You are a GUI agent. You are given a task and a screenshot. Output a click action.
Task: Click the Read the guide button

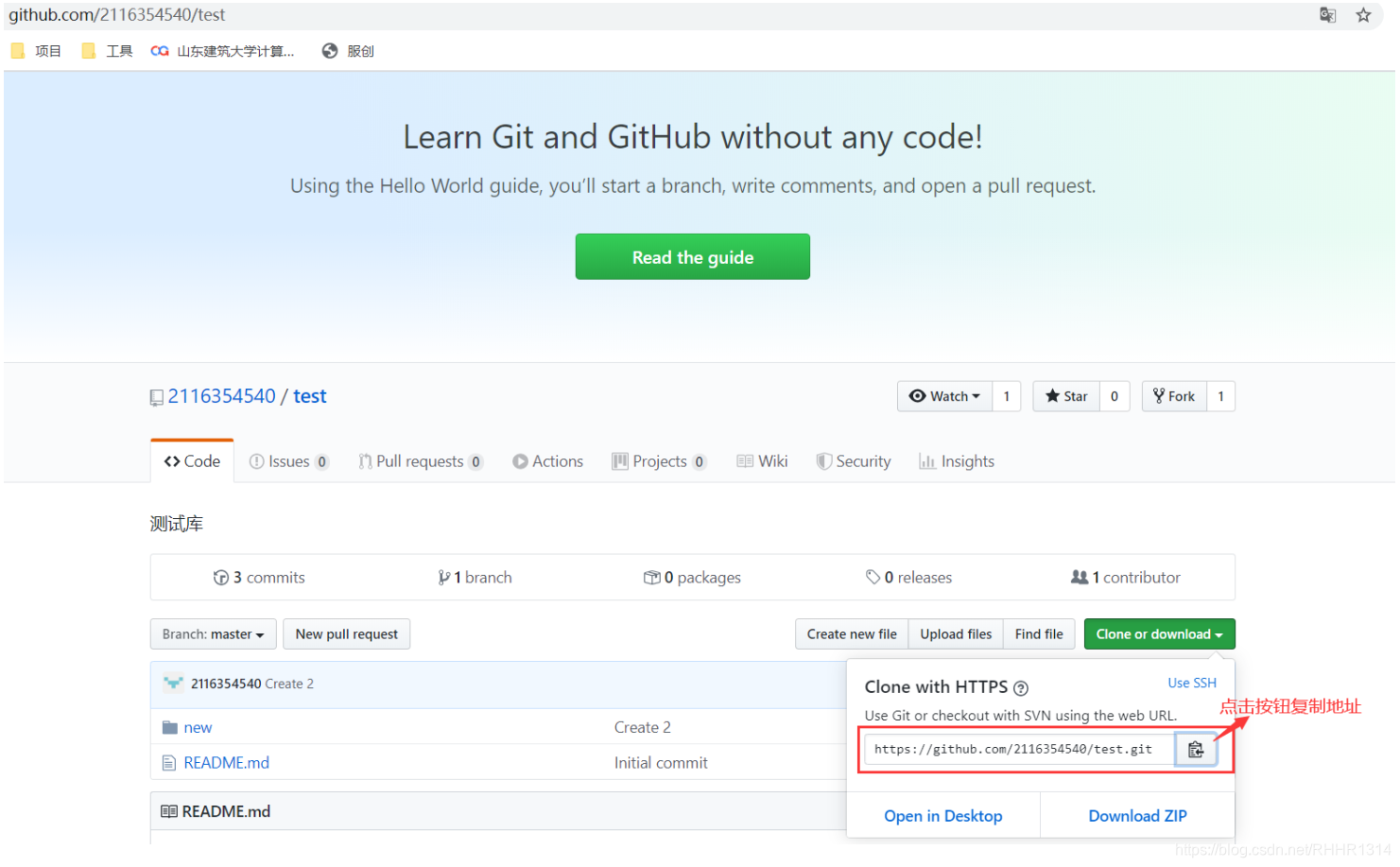click(x=693, y=257)
